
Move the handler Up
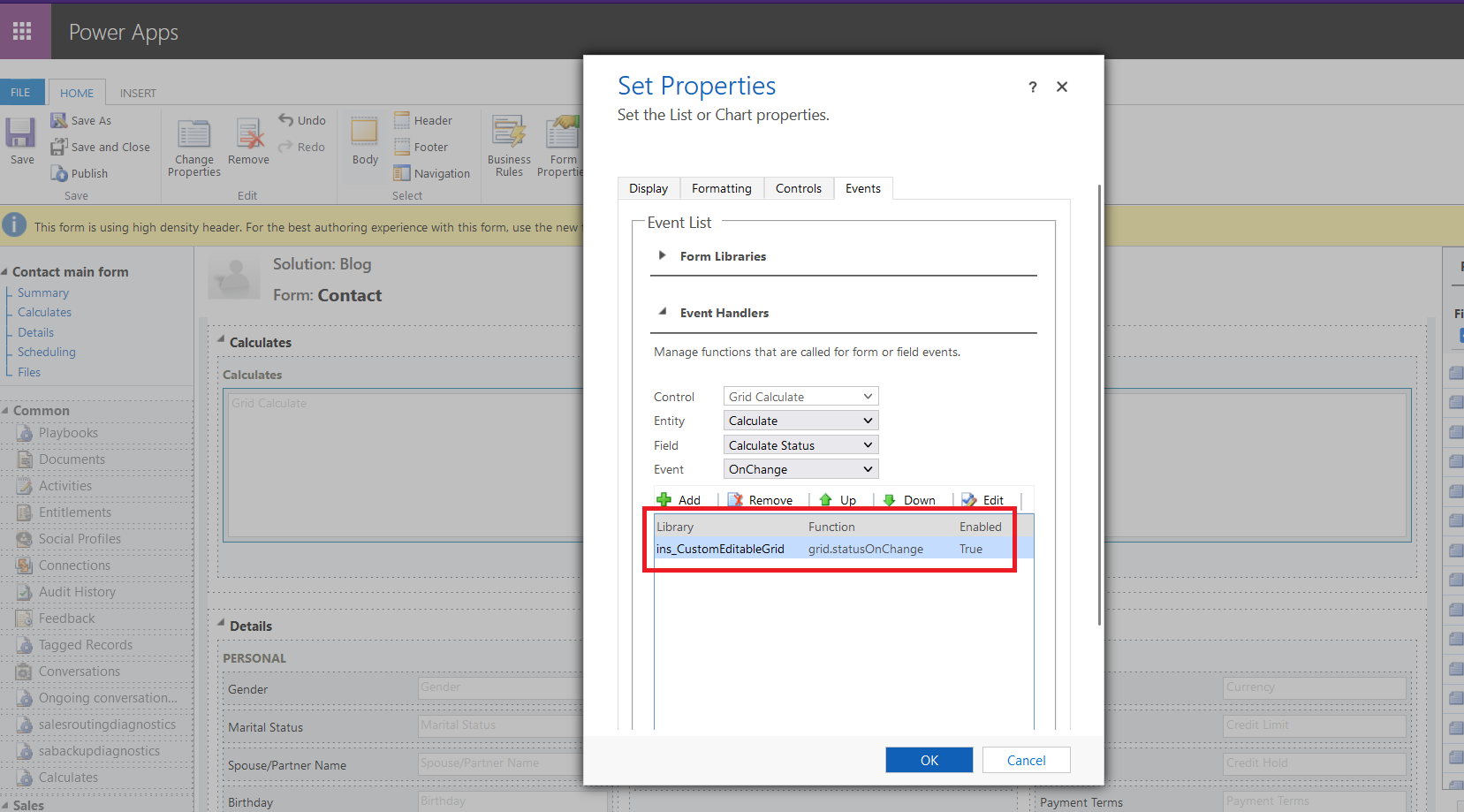pos(838,500)
